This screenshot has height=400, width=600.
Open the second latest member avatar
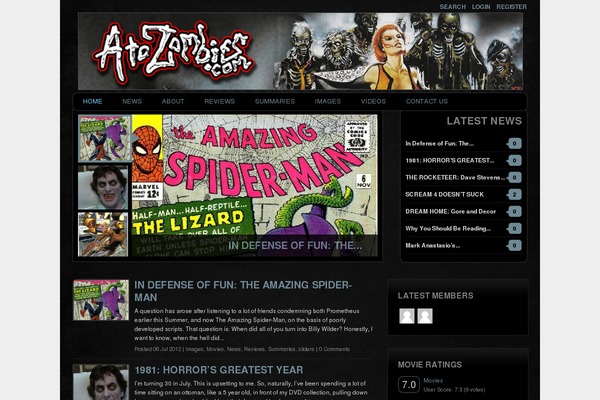425,316
